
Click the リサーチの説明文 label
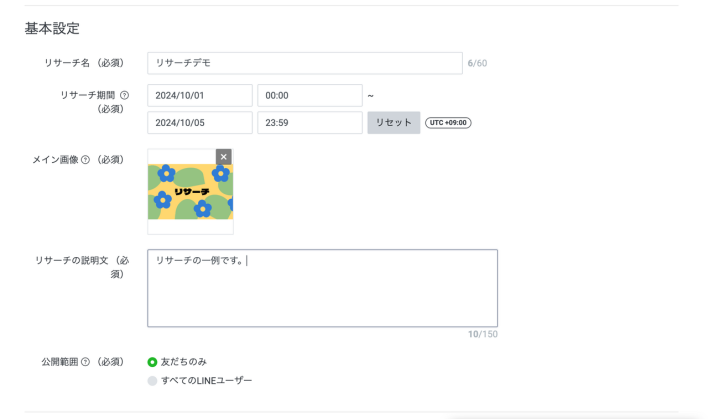pos(82,267)
